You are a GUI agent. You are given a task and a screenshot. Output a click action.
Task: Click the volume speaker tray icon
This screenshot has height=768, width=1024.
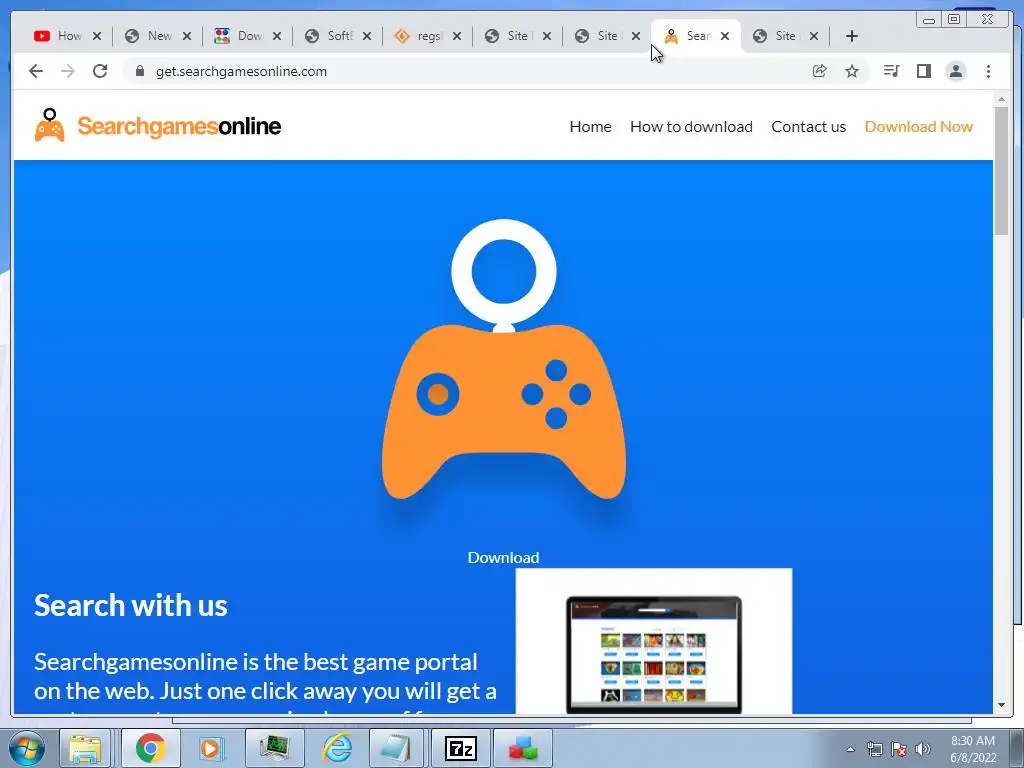tap(923, 749)
